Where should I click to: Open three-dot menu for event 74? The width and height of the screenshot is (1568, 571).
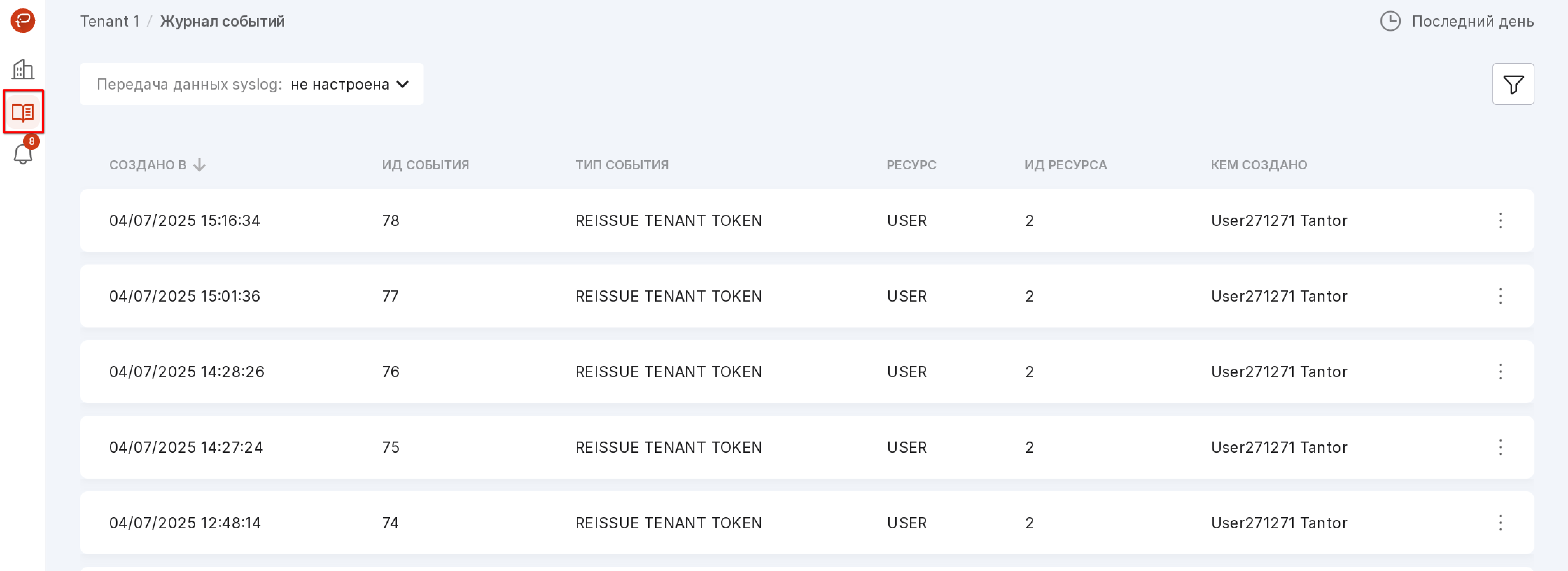(x=1500, y=522)
